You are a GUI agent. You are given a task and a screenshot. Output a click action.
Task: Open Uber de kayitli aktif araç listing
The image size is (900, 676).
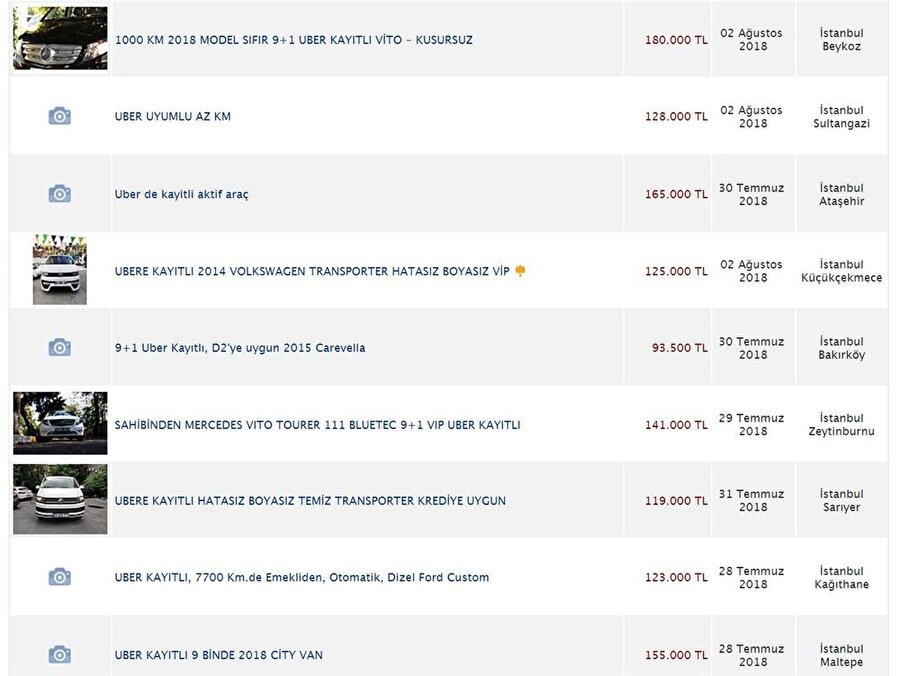(181, 195)
